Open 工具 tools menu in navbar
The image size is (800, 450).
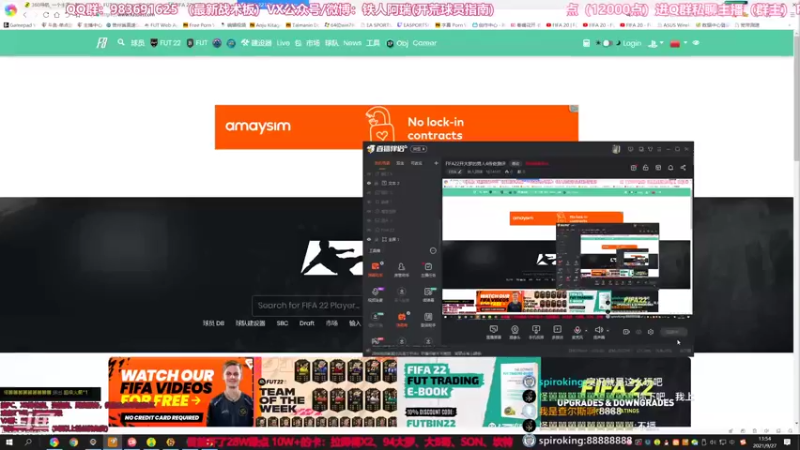point(373,43)
